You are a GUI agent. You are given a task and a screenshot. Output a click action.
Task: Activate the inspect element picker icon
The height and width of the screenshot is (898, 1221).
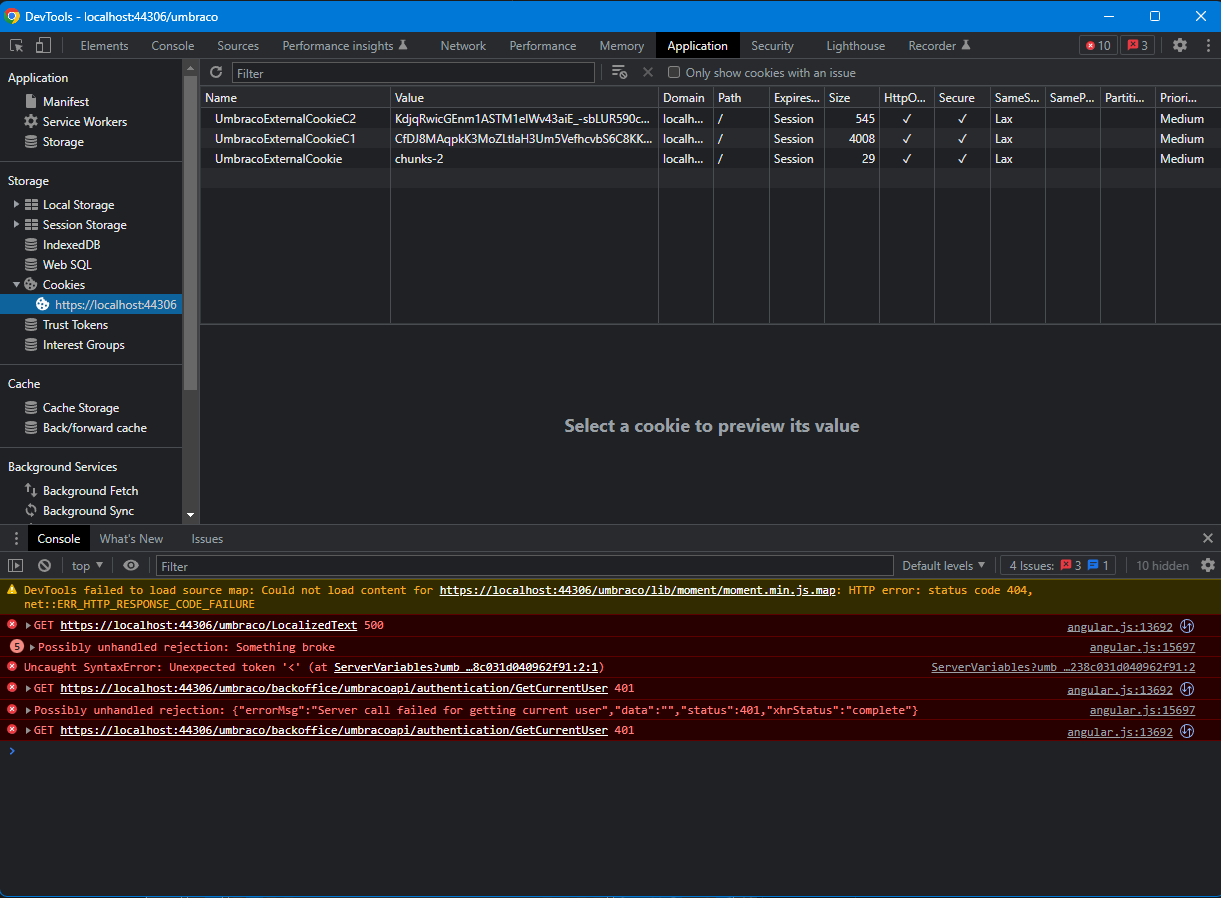[x=17, y=45]
